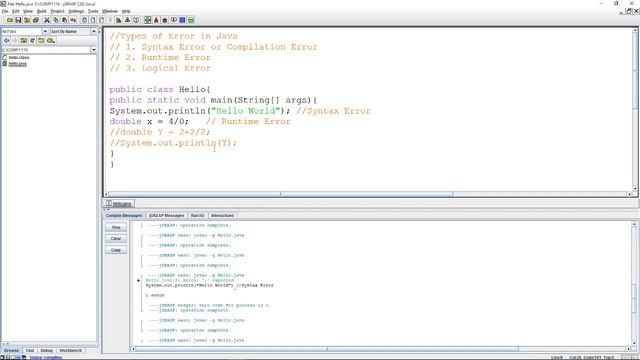The image size is (640, 360).
Task: Switch to the jGRASP Messages tab
Action: (x=167, y=216)
